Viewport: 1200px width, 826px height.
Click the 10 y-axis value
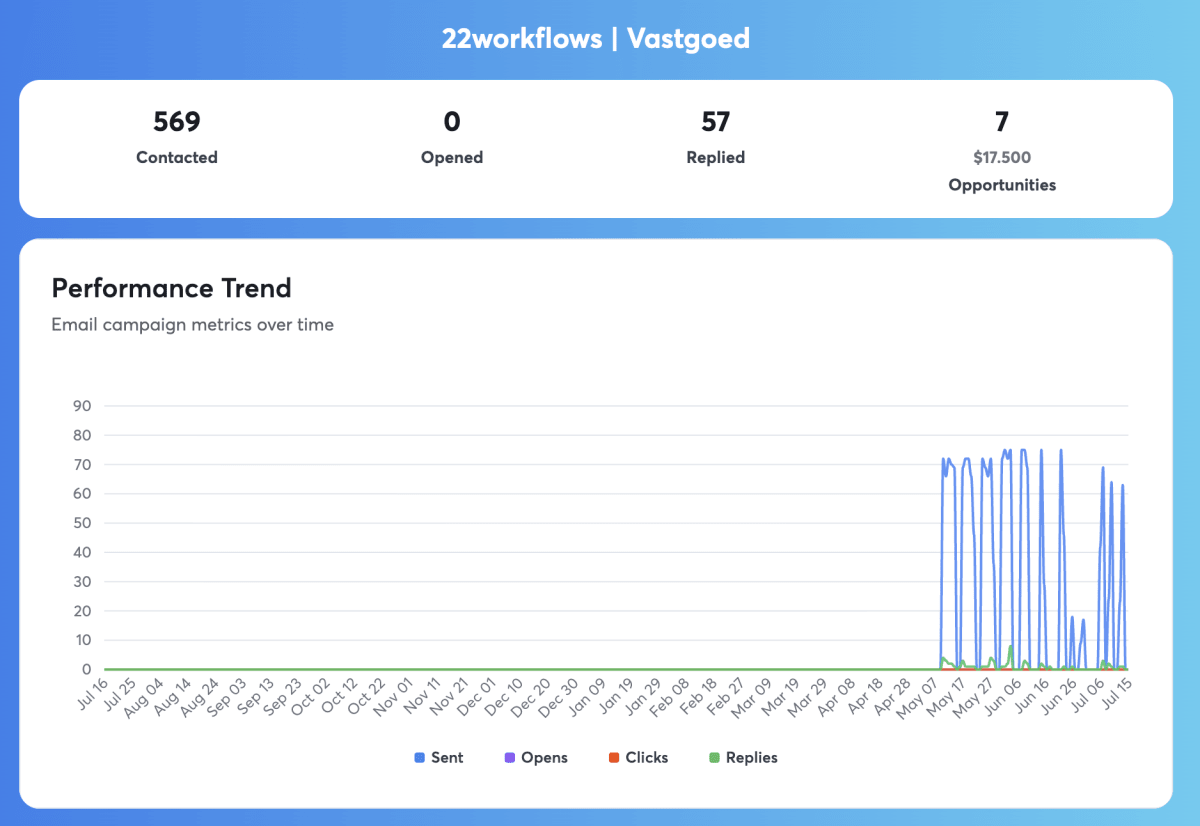click(x=82, y=640)
